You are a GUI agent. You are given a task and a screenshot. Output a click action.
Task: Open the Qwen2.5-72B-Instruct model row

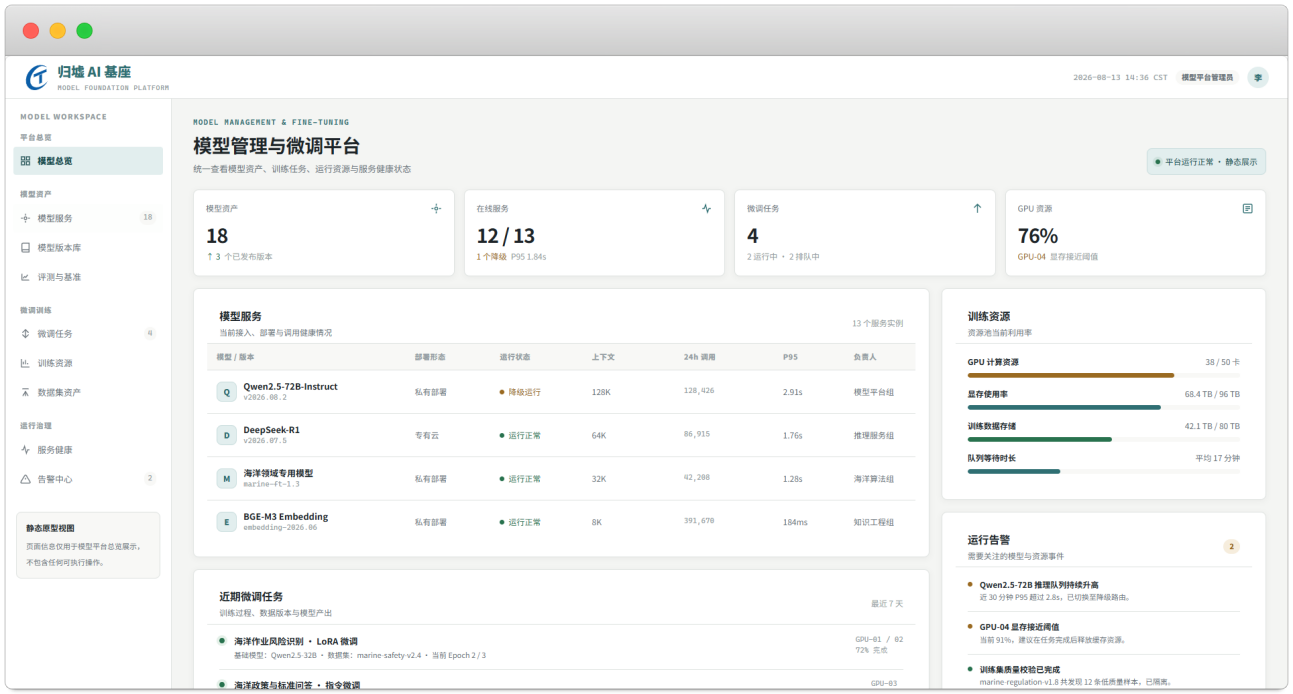tap(561, 392)
